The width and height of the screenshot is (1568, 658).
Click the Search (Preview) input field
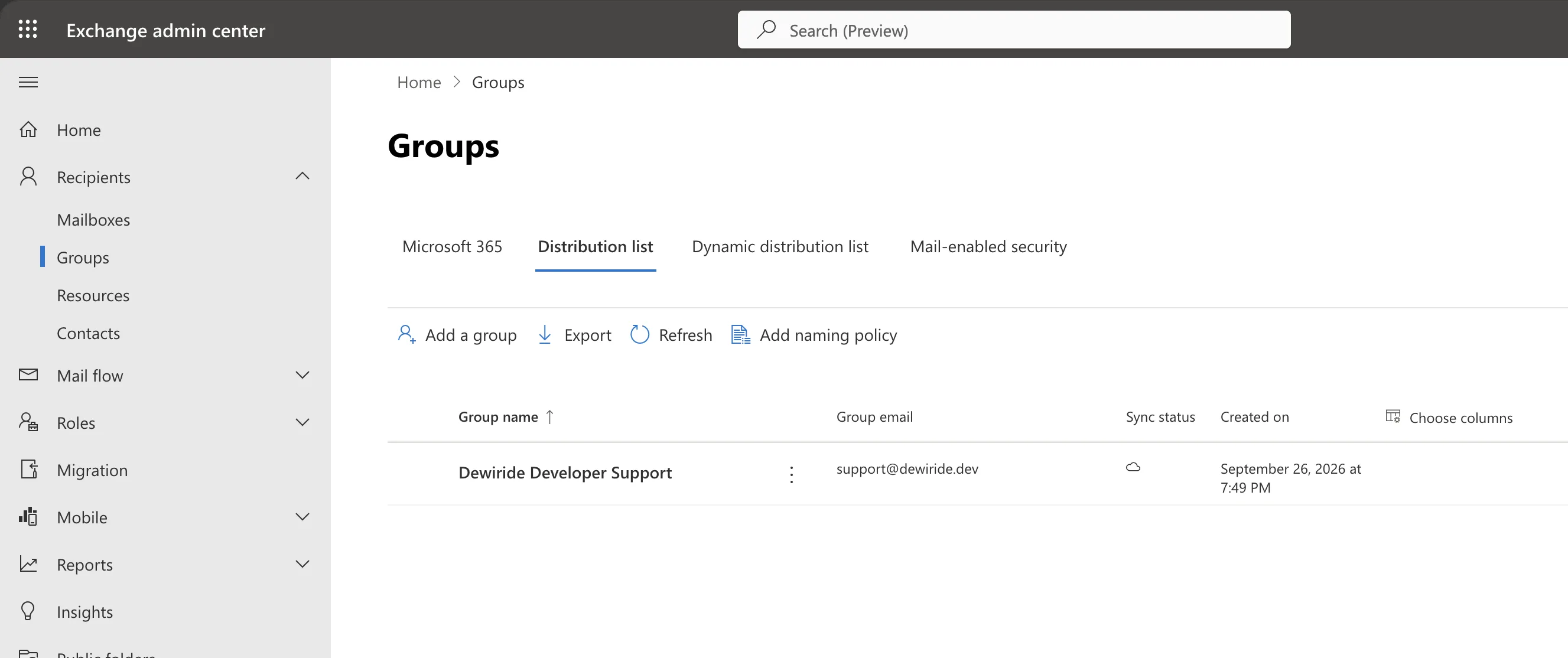(x=1013, y=29)
